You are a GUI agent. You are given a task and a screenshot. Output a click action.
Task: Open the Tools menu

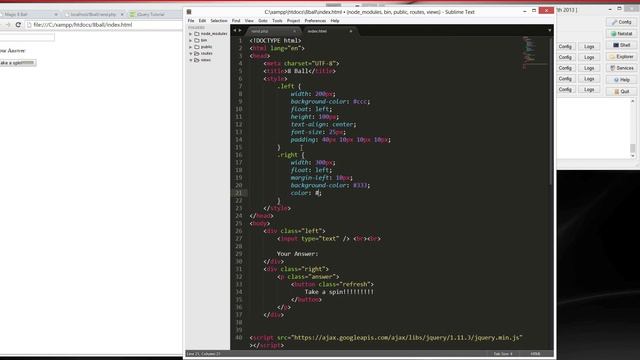pyautogui.click(x=277, y=20)
